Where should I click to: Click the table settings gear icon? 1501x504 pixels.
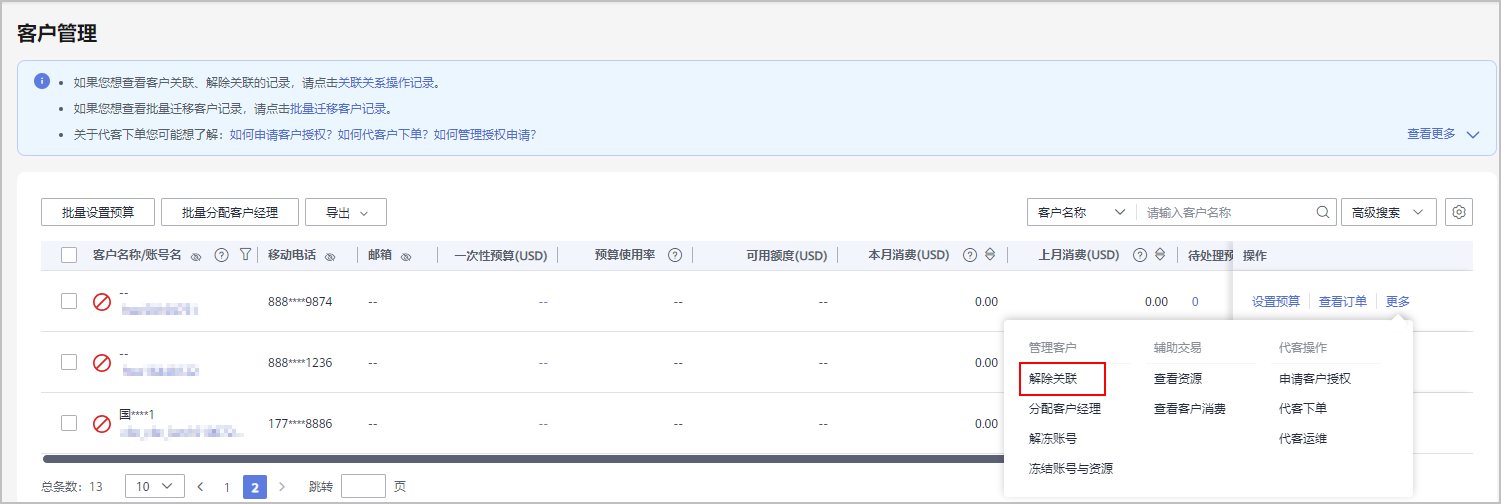[1460, 212]
